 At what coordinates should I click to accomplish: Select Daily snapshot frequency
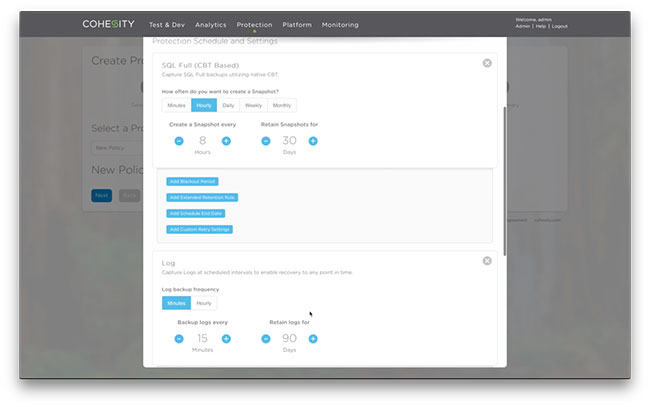tap(228, 105)
